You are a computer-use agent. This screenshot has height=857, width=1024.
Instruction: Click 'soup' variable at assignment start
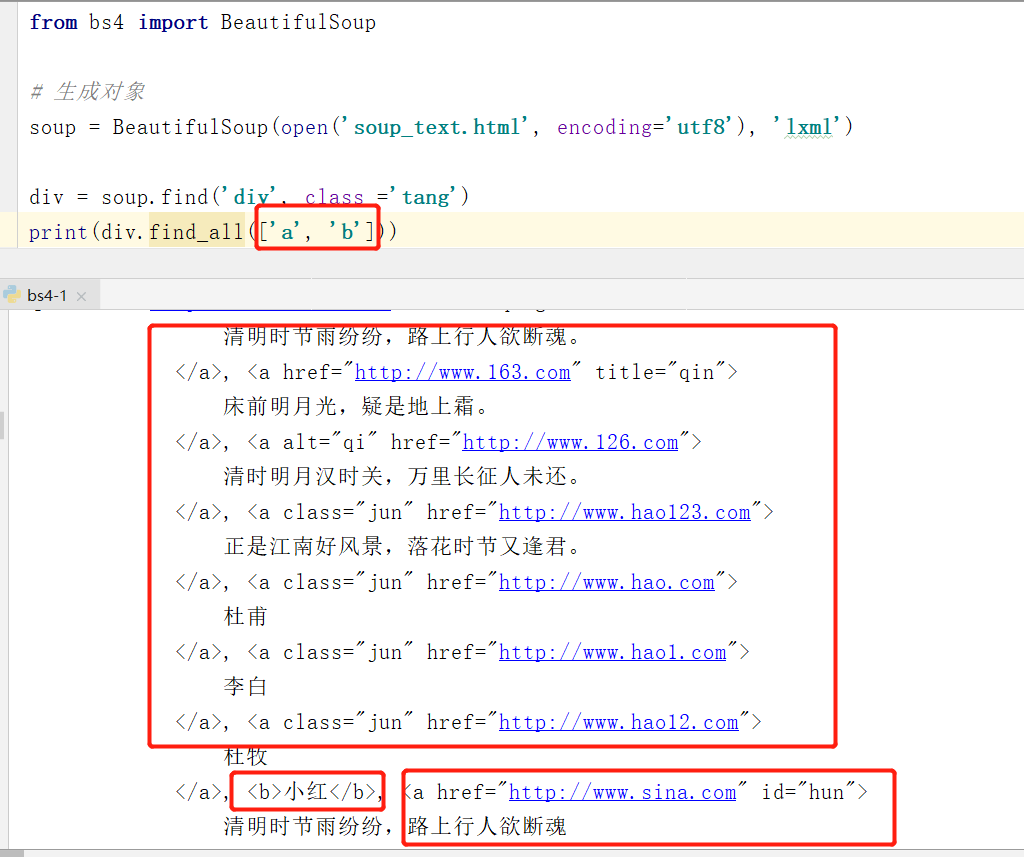[x=52, y=127]
